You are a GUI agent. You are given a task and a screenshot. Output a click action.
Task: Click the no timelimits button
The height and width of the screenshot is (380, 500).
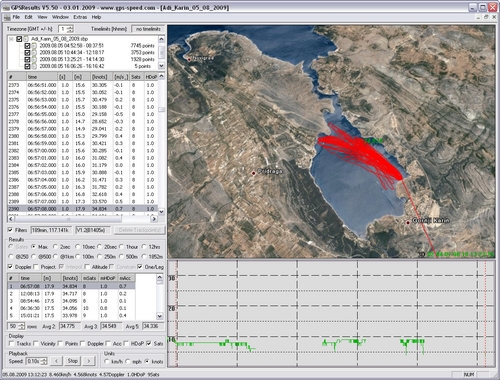(148, 29)
